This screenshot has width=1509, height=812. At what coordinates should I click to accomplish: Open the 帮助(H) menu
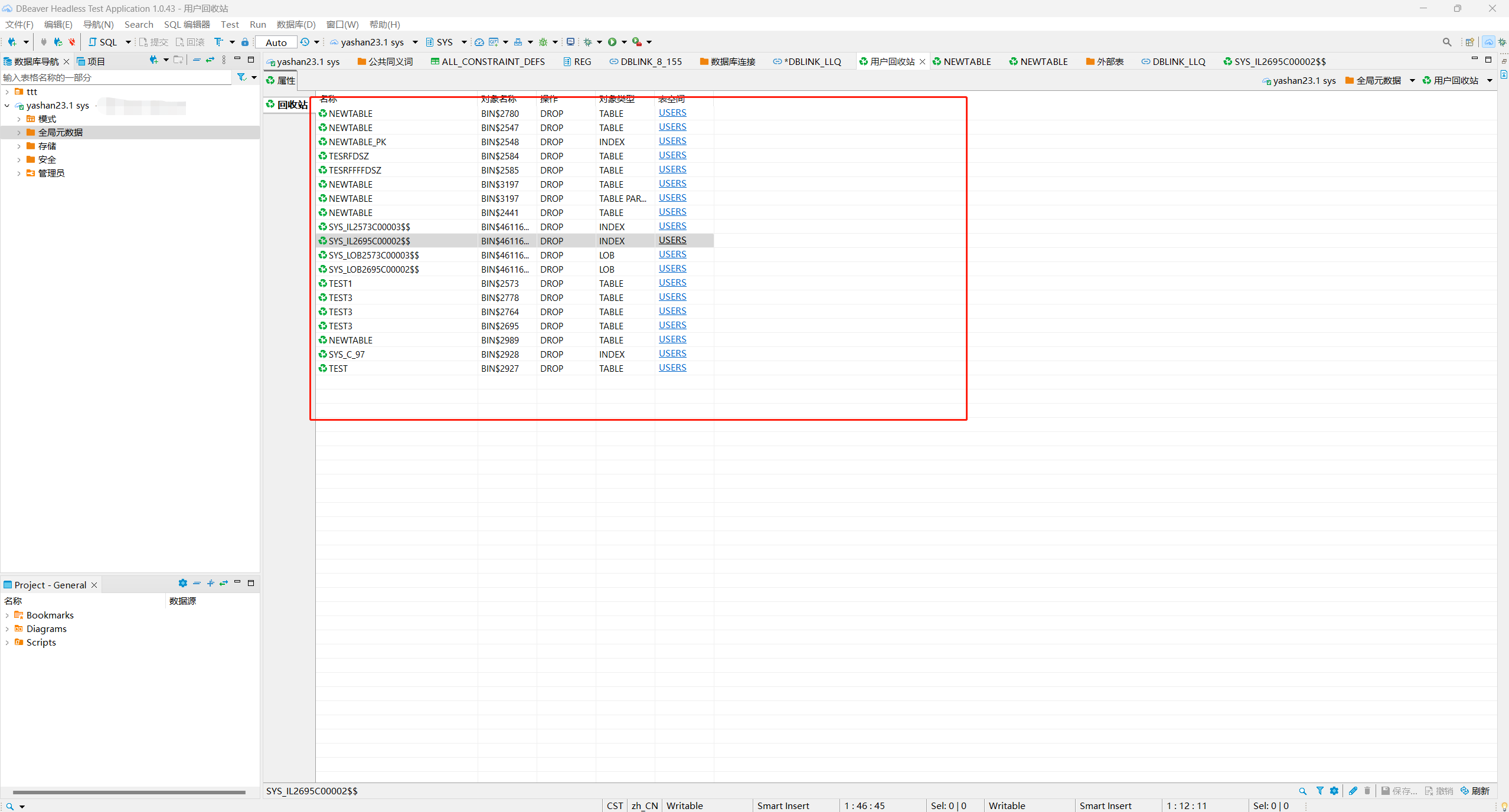coord(385,24)
